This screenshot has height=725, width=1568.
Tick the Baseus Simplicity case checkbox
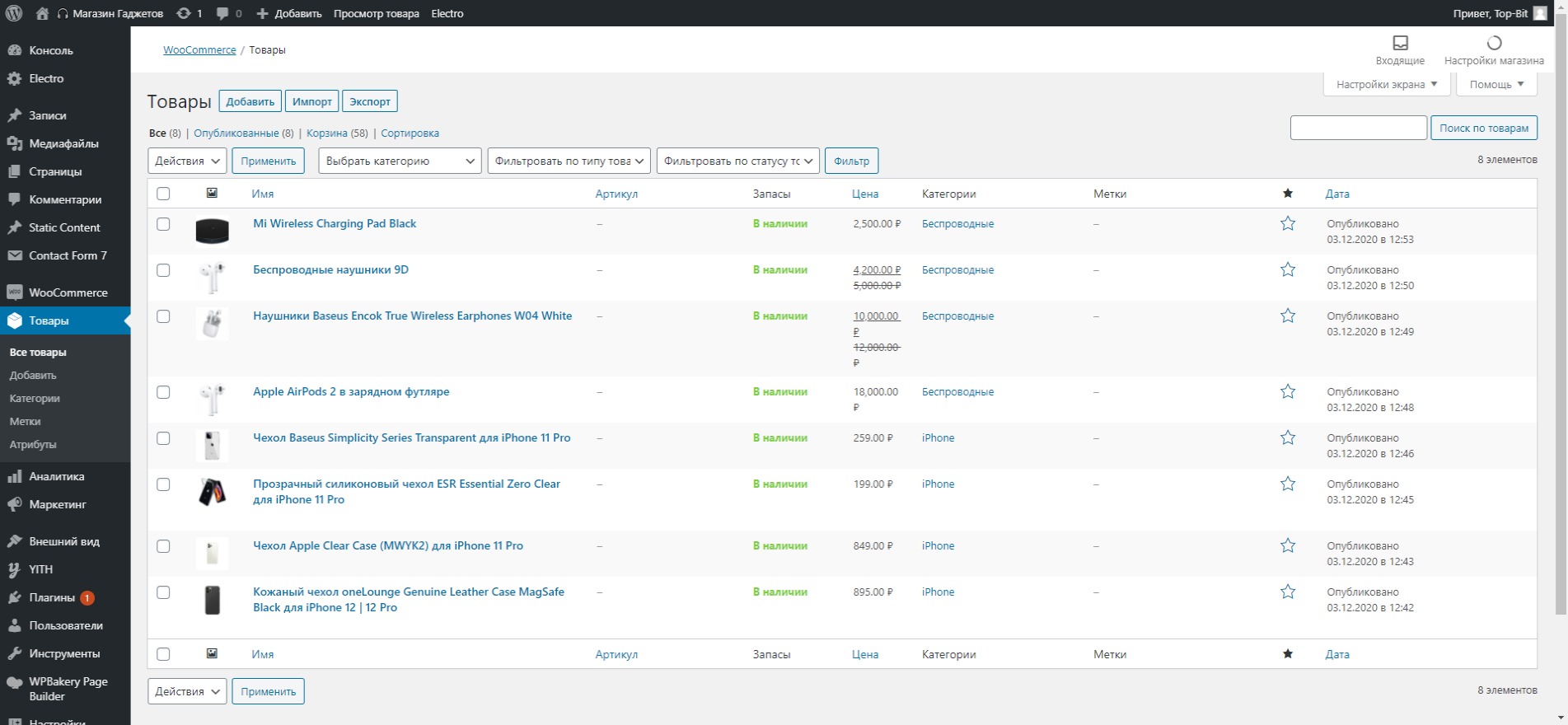[x=163, y=438]
